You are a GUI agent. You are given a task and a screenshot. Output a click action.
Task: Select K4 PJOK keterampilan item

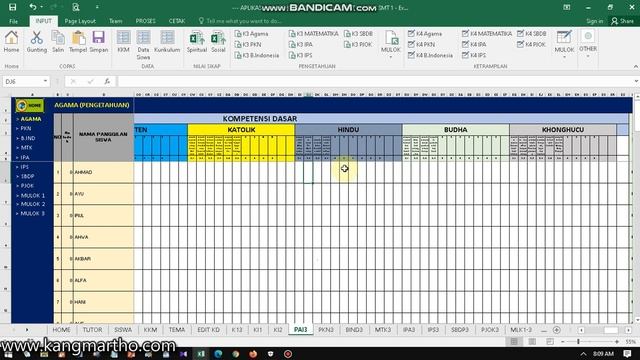pos(531,44)
